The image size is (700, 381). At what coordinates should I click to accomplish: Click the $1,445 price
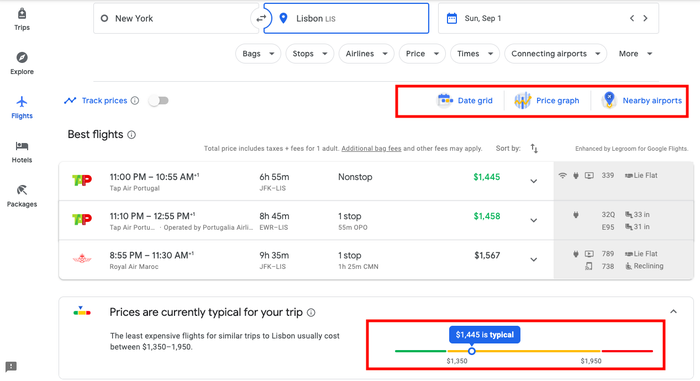pyautogui.click(x=487, y=177)
